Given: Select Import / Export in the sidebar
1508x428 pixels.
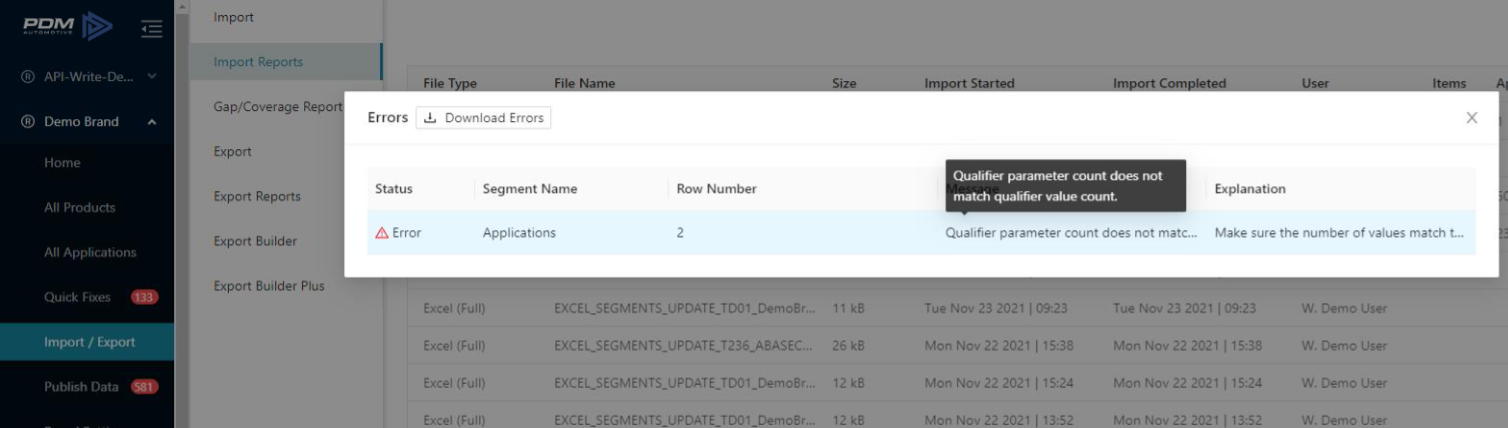Looking at the screenshot, I should coord(87,342).
